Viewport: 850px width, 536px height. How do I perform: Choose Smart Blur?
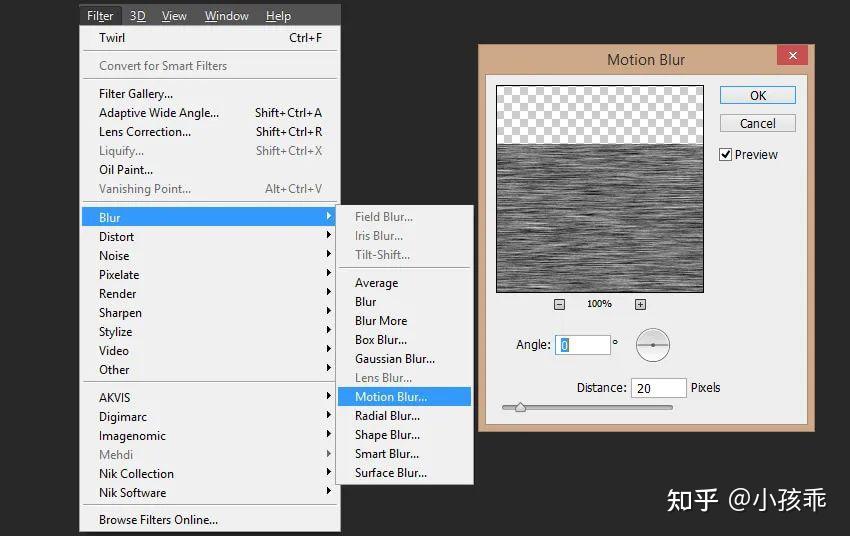click(x=404, y=454)
